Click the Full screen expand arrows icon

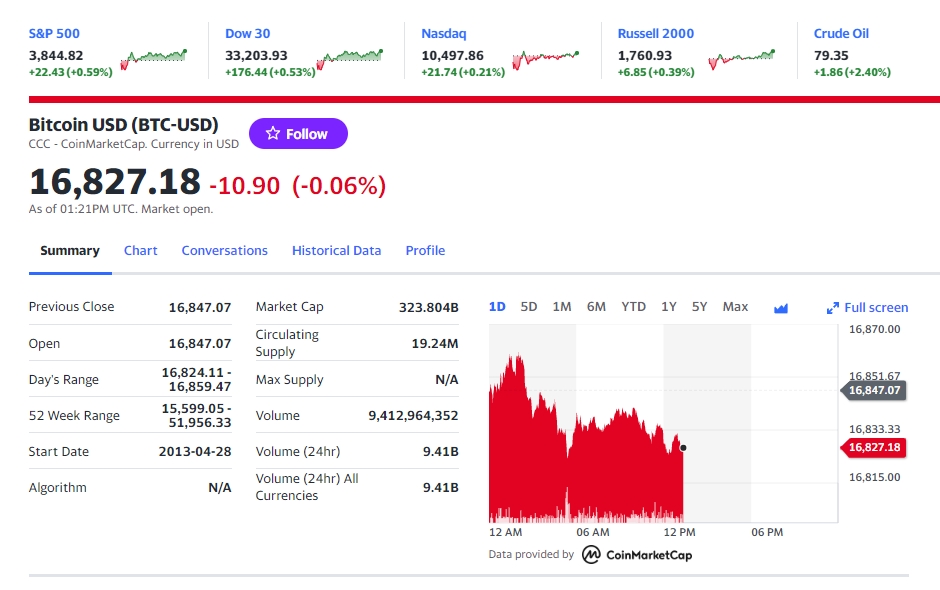coord(833,308)
